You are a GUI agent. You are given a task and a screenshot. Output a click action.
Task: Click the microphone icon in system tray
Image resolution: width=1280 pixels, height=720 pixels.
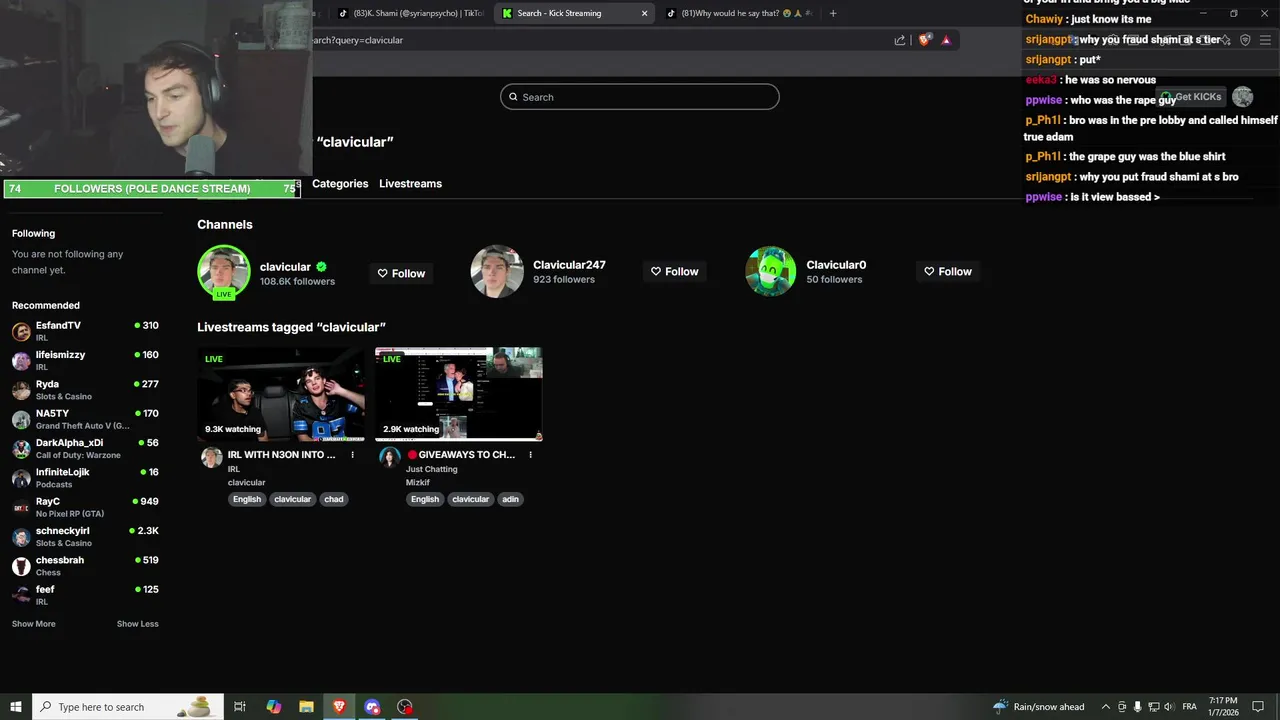point(1137,707)
